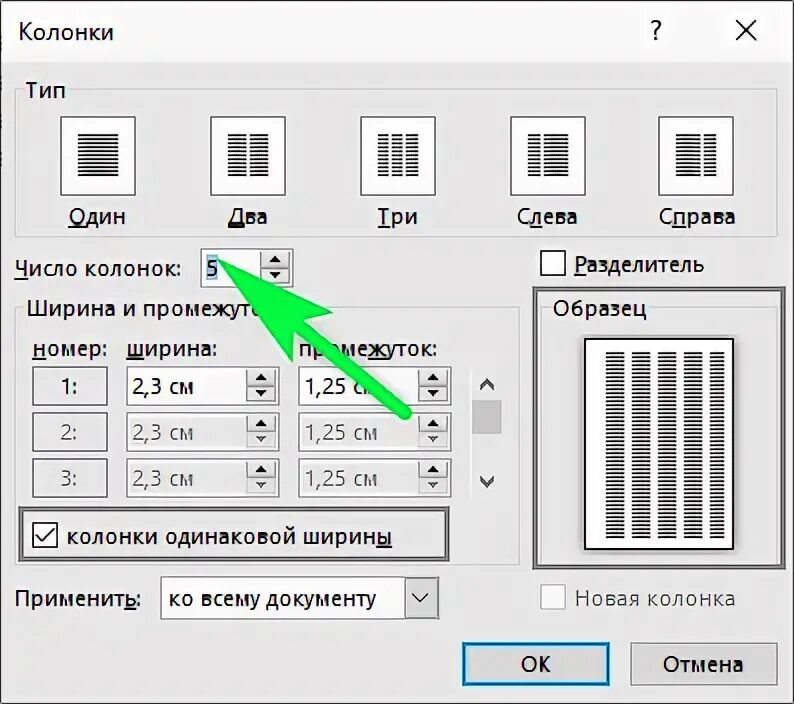Image resolution: width=794 pixels, height=704 pixels.
Task: Increase spacing of column 3
Action: (433, 470)
